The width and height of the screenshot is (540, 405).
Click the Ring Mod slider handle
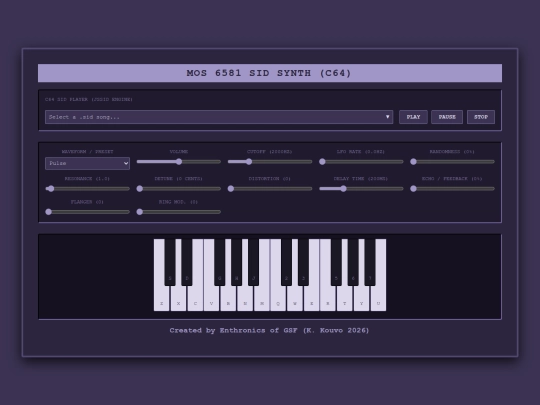[139, 212]
